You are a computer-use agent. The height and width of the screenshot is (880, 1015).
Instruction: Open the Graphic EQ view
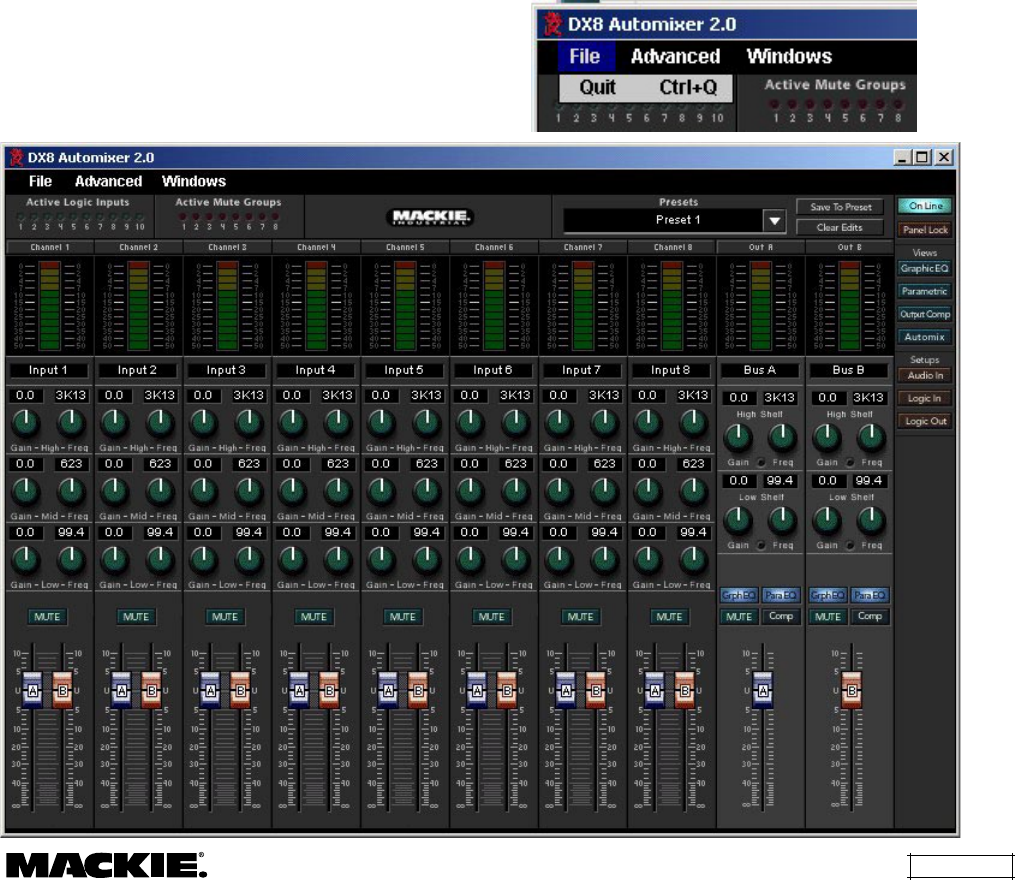click(924, 268)
